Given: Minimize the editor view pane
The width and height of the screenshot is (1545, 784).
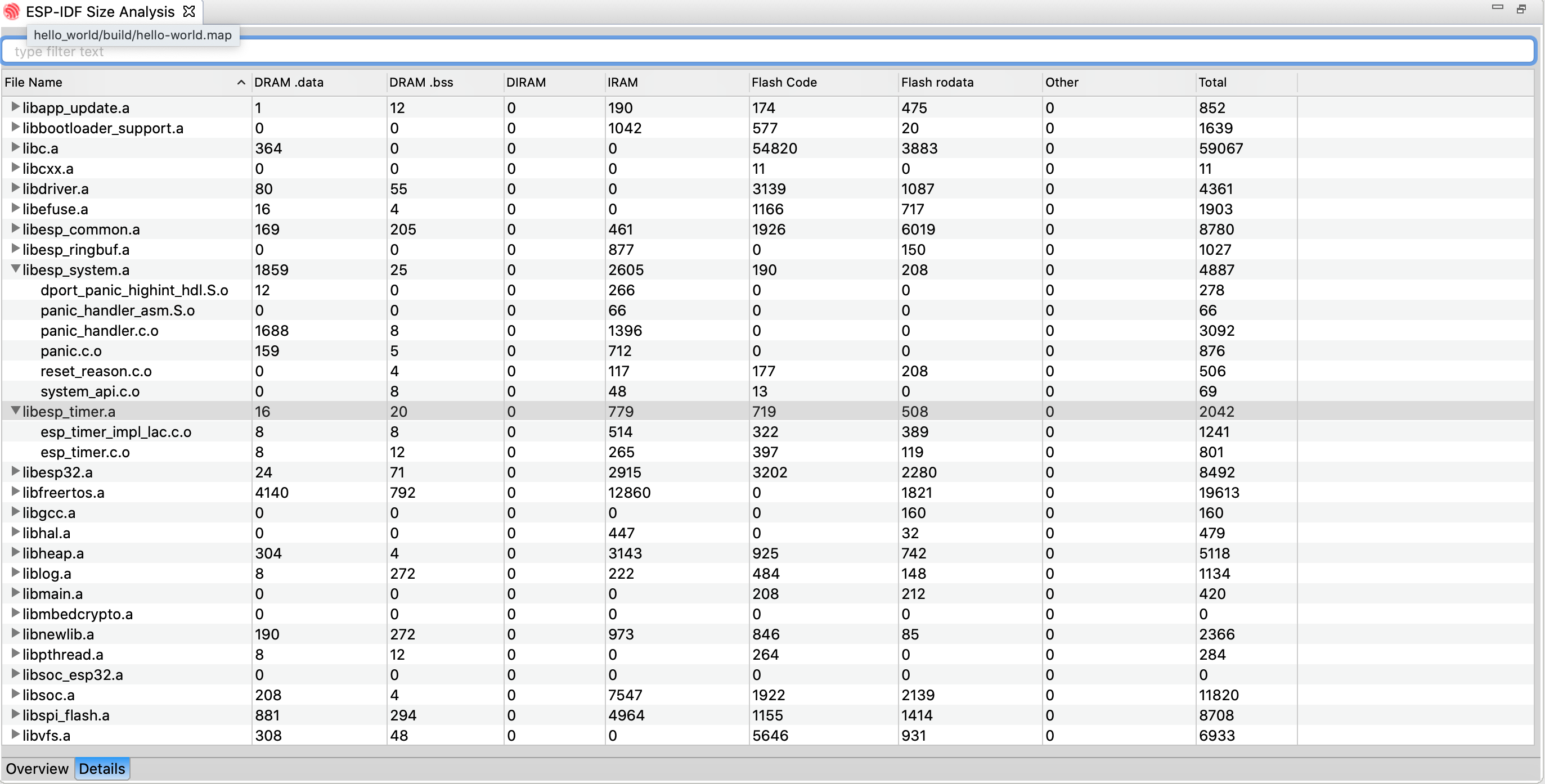Looking at the screenshot, I should pos(1497,7).
